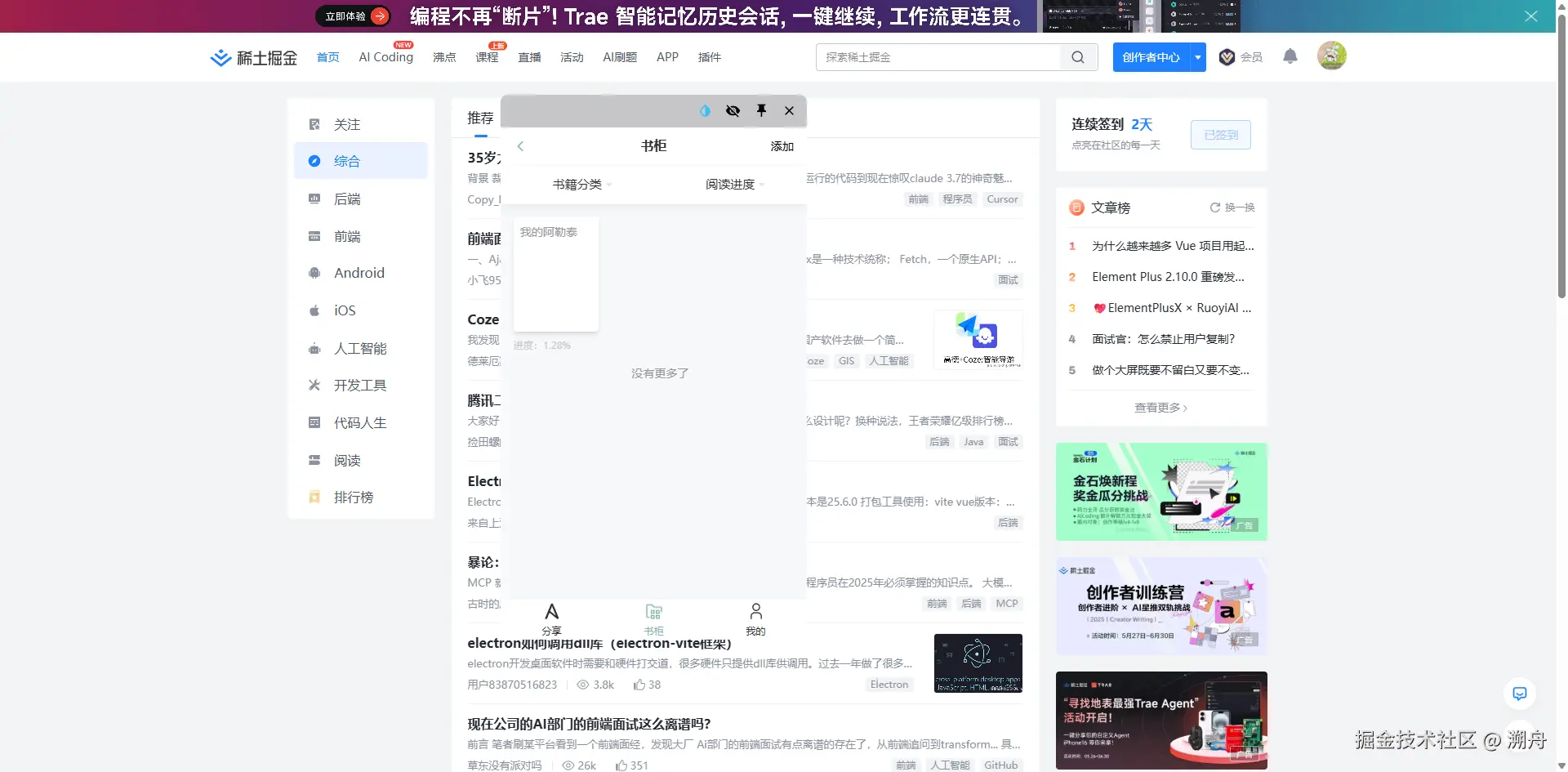
Task: Close the bookshelf popup window
Action: click(789, 111)
